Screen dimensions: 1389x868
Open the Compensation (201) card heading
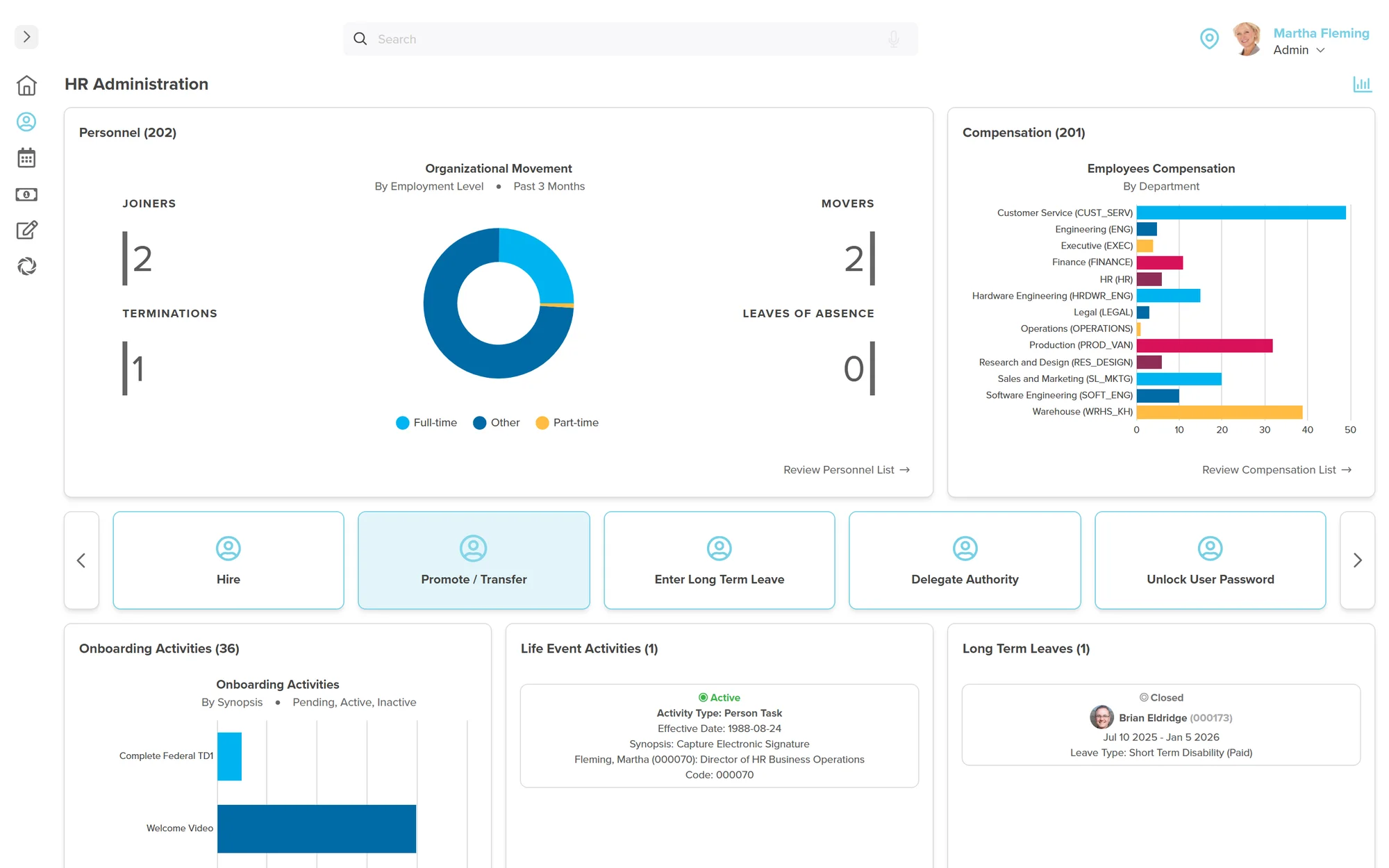[1024, 133]
